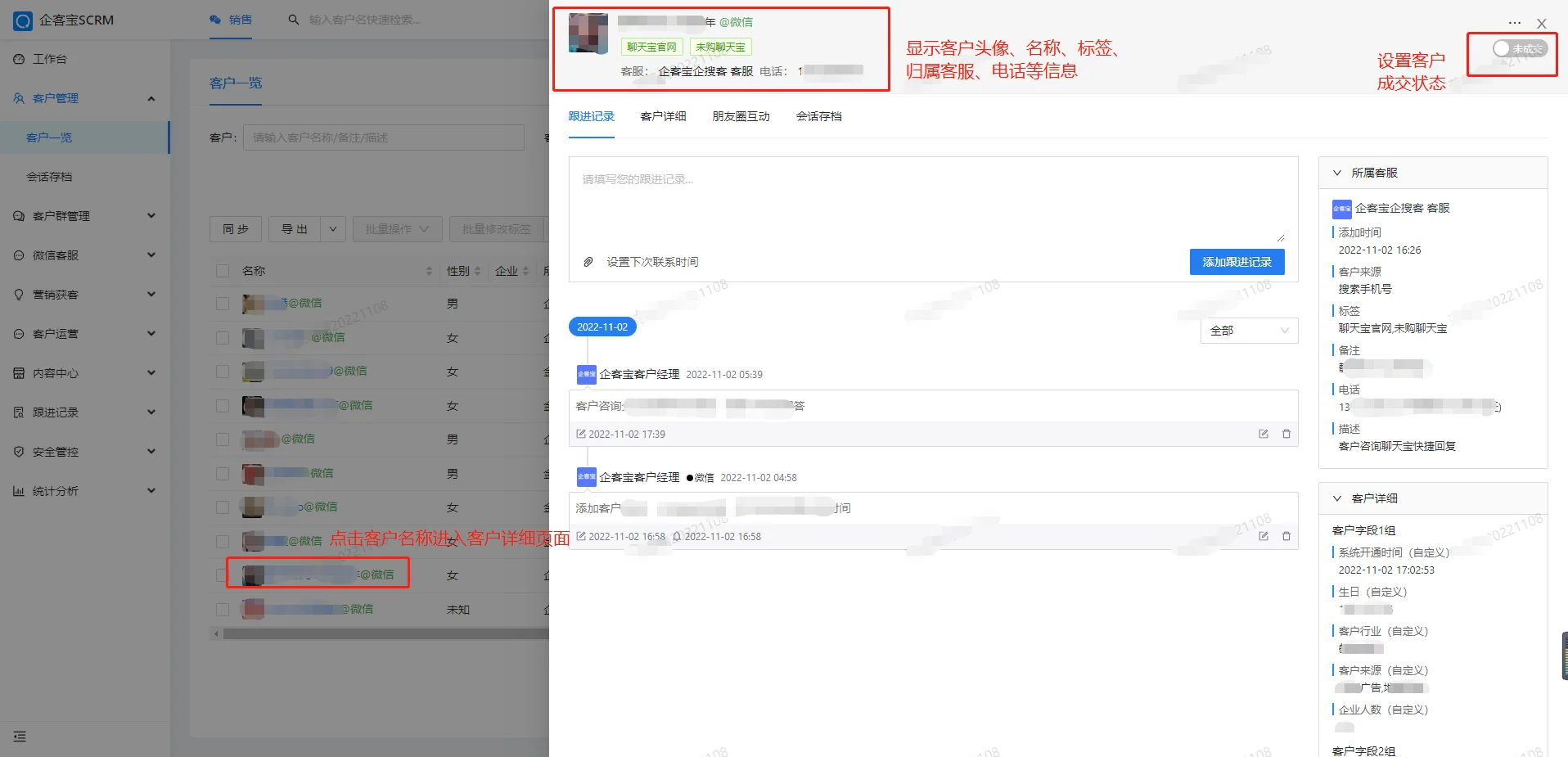Check the first customer row checkbox
The image size is (1568, 757).
(223, 304)
